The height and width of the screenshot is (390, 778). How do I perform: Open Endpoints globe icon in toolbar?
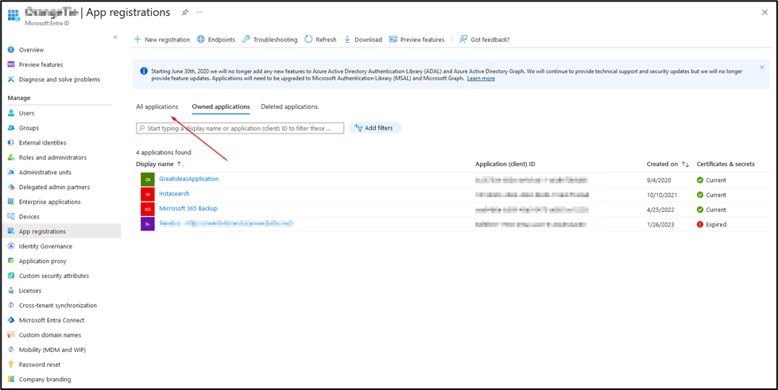pos(201,39)
